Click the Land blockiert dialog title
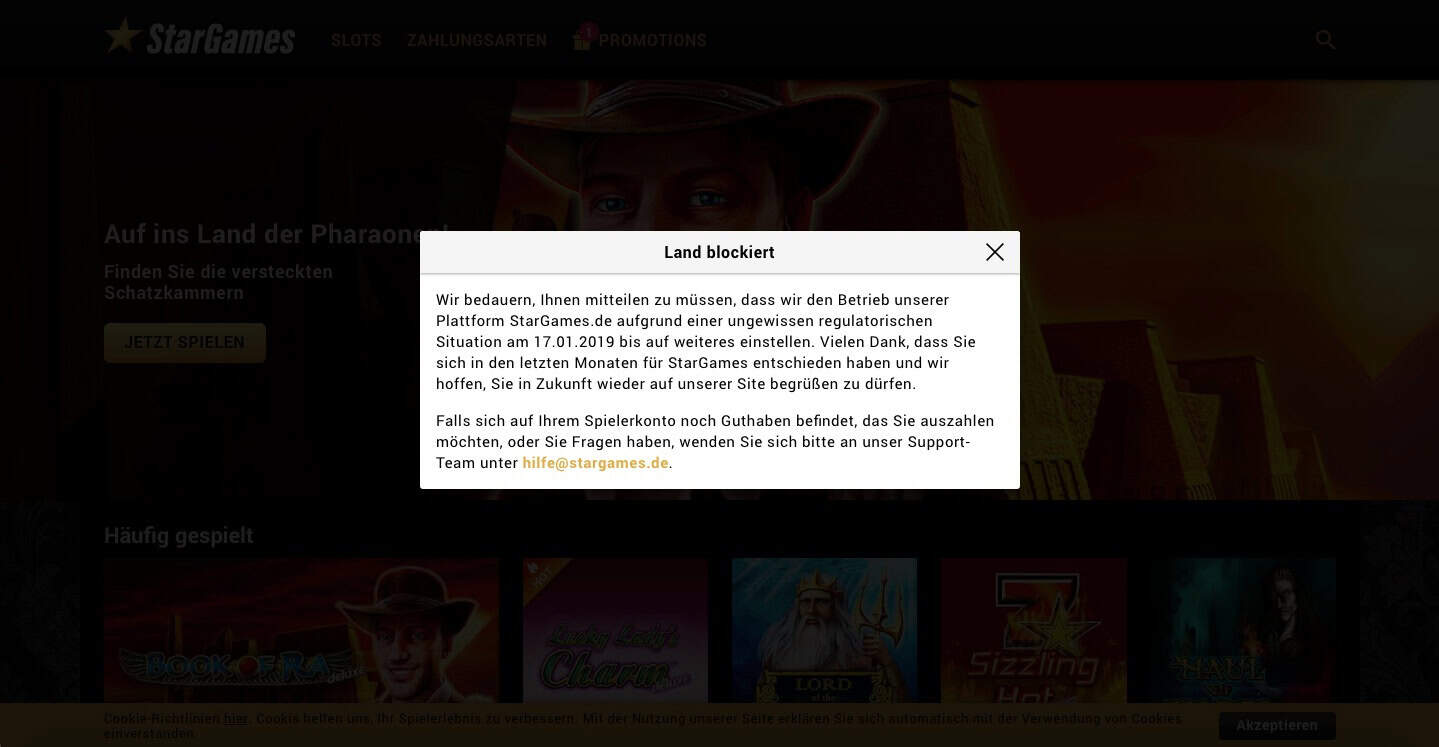Viewport: 1439px width, 747px height. [719, 252]
